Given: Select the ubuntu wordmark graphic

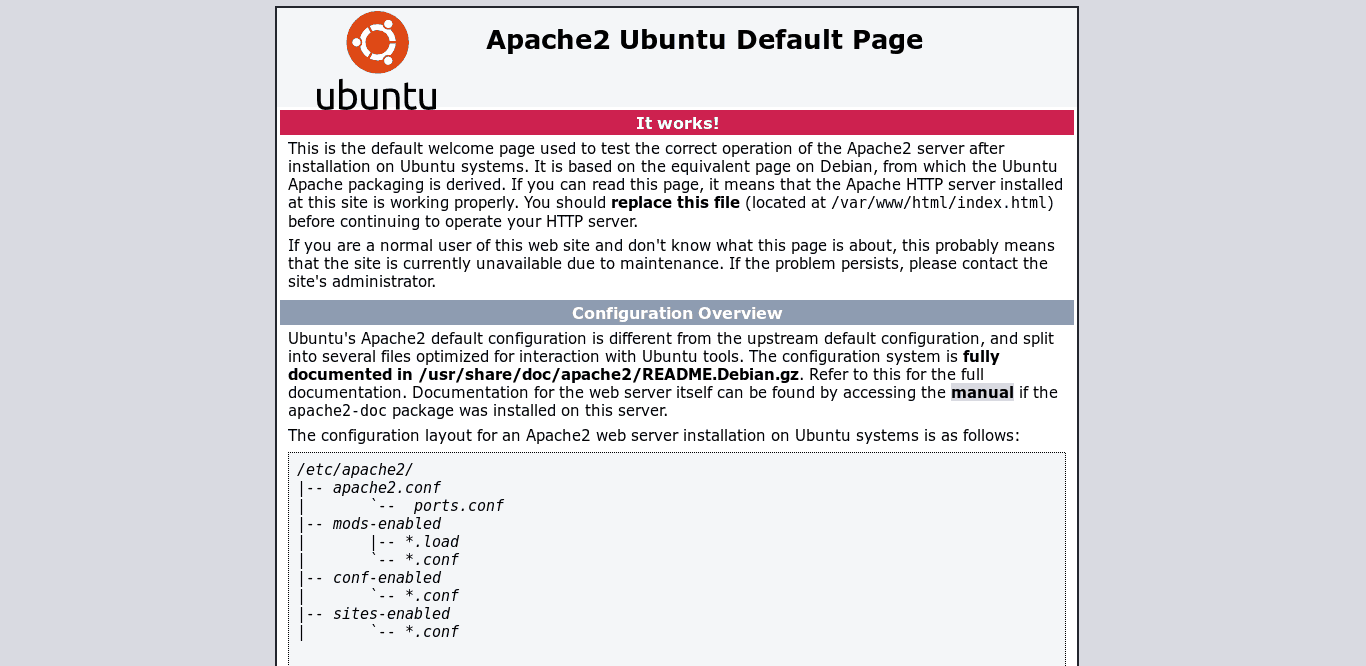Looking at the screenshot, I should 376,94.
